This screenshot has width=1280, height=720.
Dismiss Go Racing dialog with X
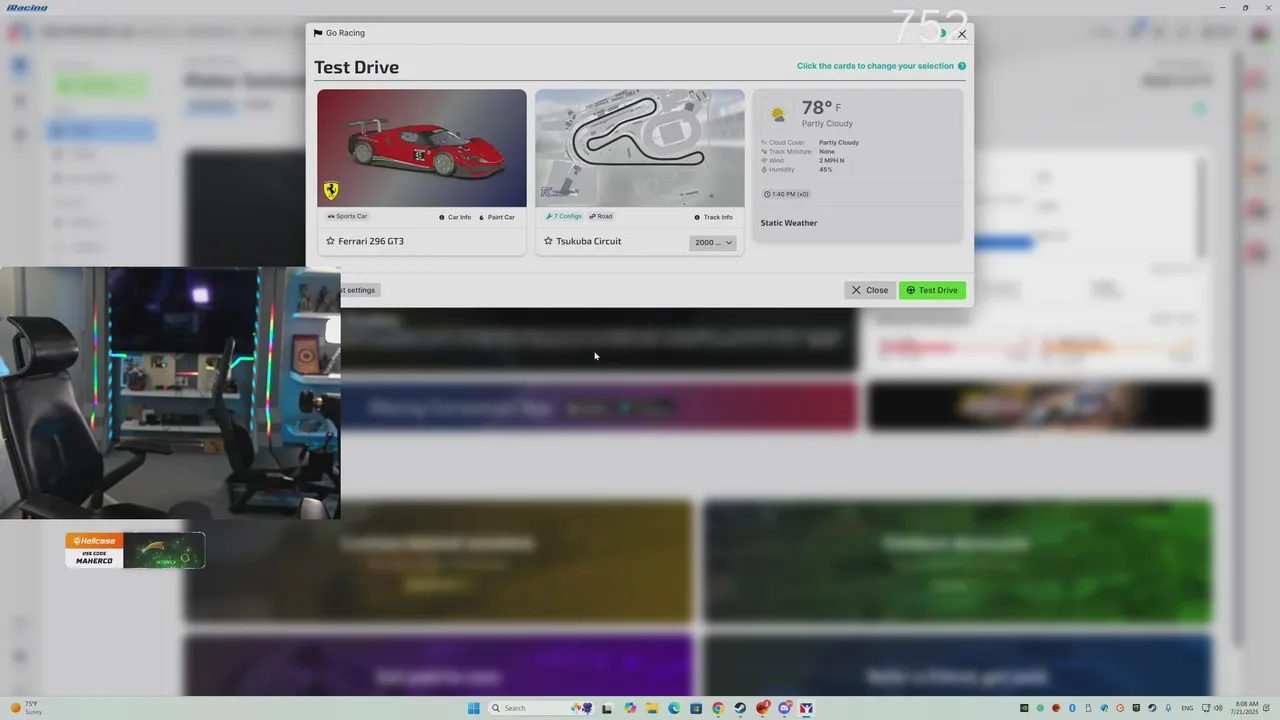point(962,34)
